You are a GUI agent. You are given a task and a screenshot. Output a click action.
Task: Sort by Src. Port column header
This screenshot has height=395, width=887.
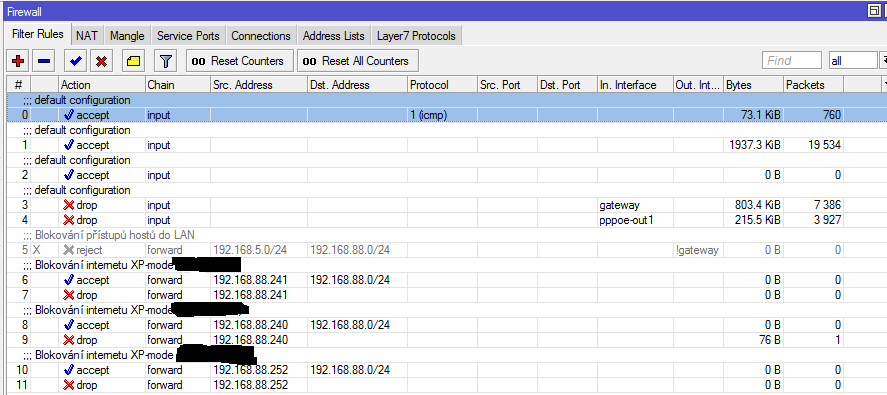pos(507,85)
